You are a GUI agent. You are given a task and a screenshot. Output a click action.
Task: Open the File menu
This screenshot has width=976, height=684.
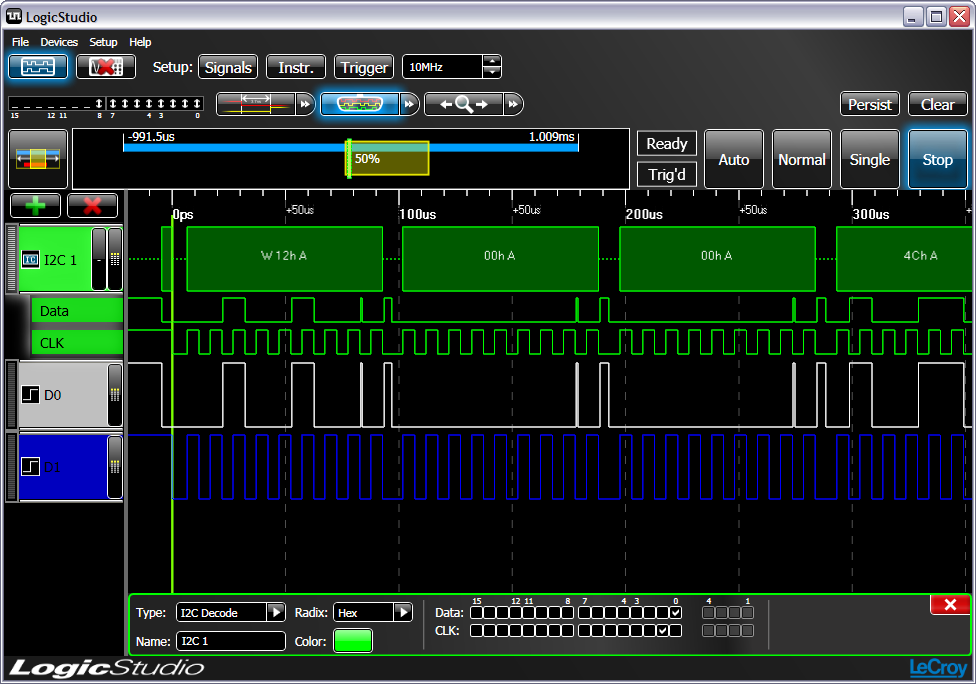(21, 42)
